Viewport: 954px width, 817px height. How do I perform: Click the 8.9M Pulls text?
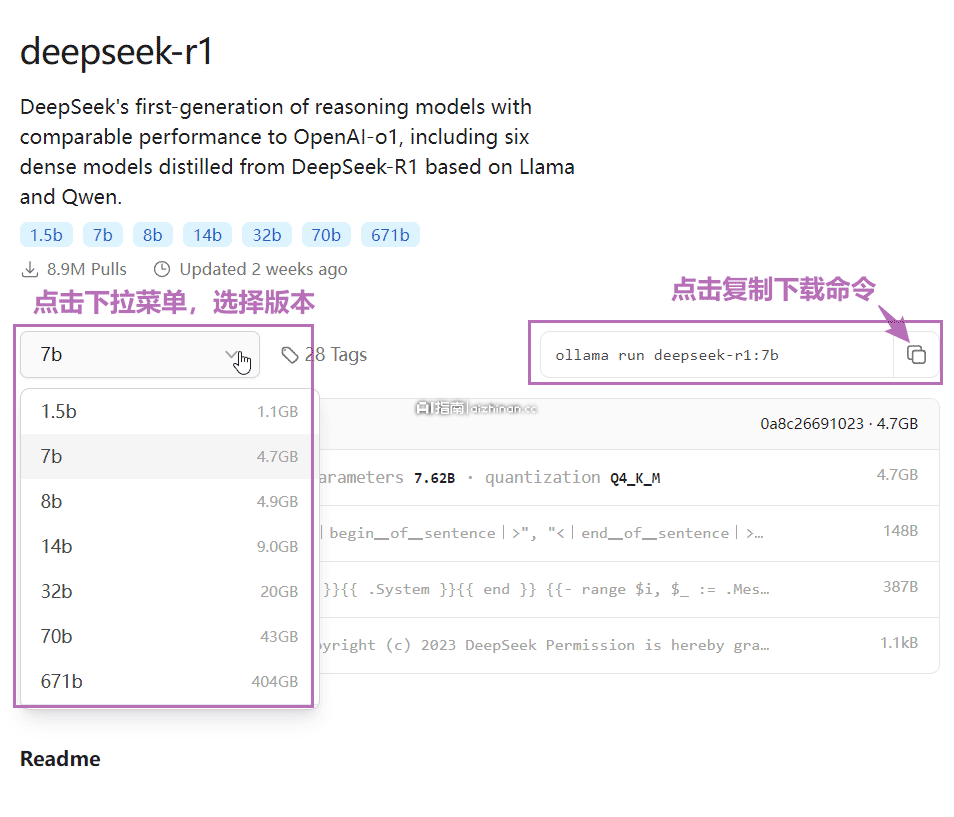[87, 269]
